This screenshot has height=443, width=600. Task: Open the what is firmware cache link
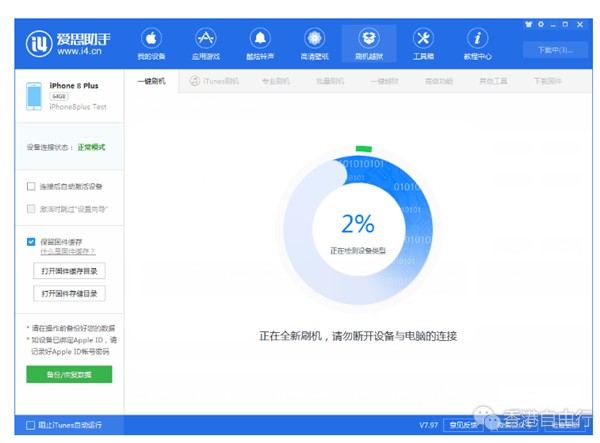[x=68, y=251]
